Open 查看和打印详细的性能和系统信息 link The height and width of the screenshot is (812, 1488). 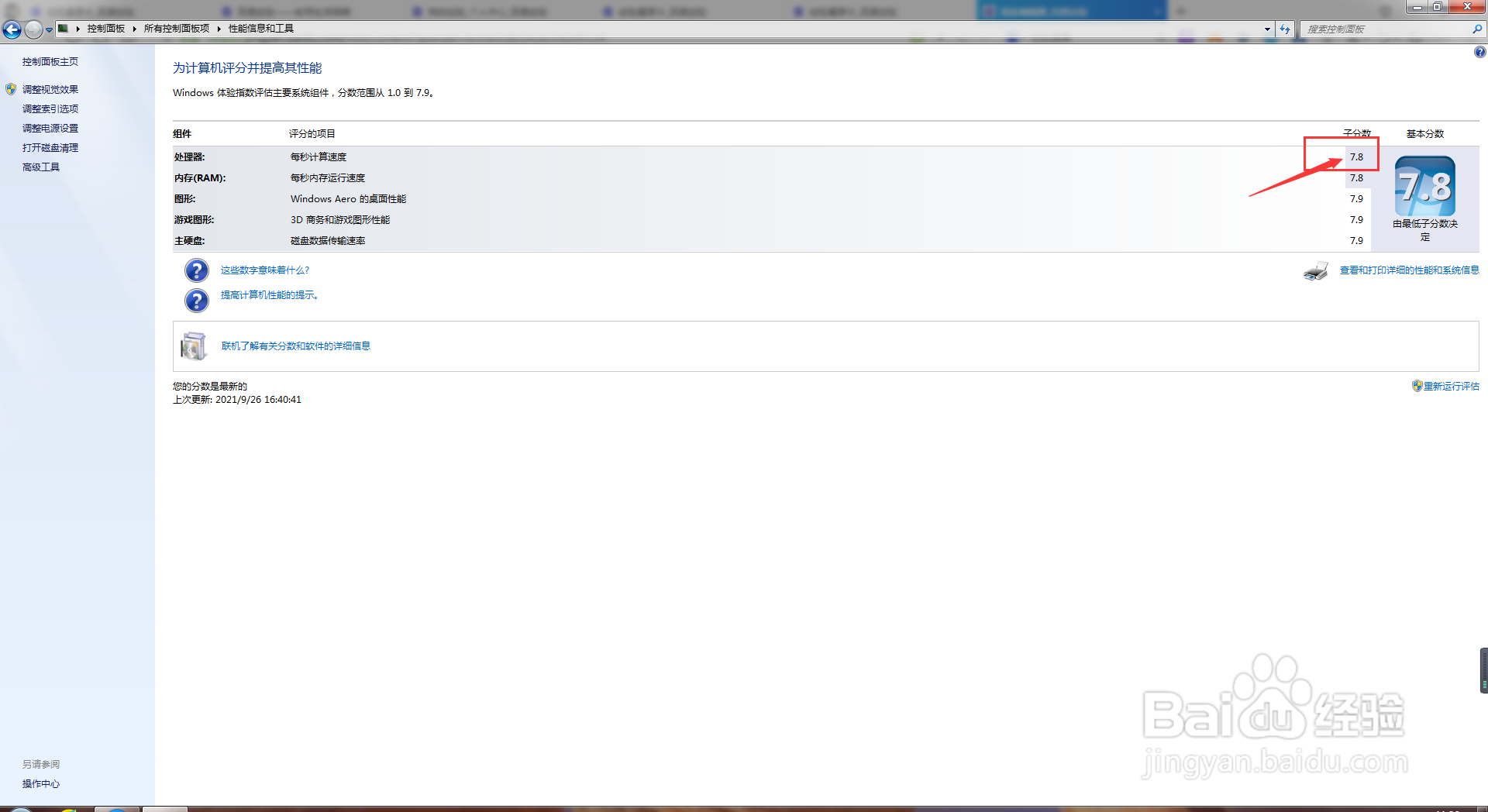1410,270
